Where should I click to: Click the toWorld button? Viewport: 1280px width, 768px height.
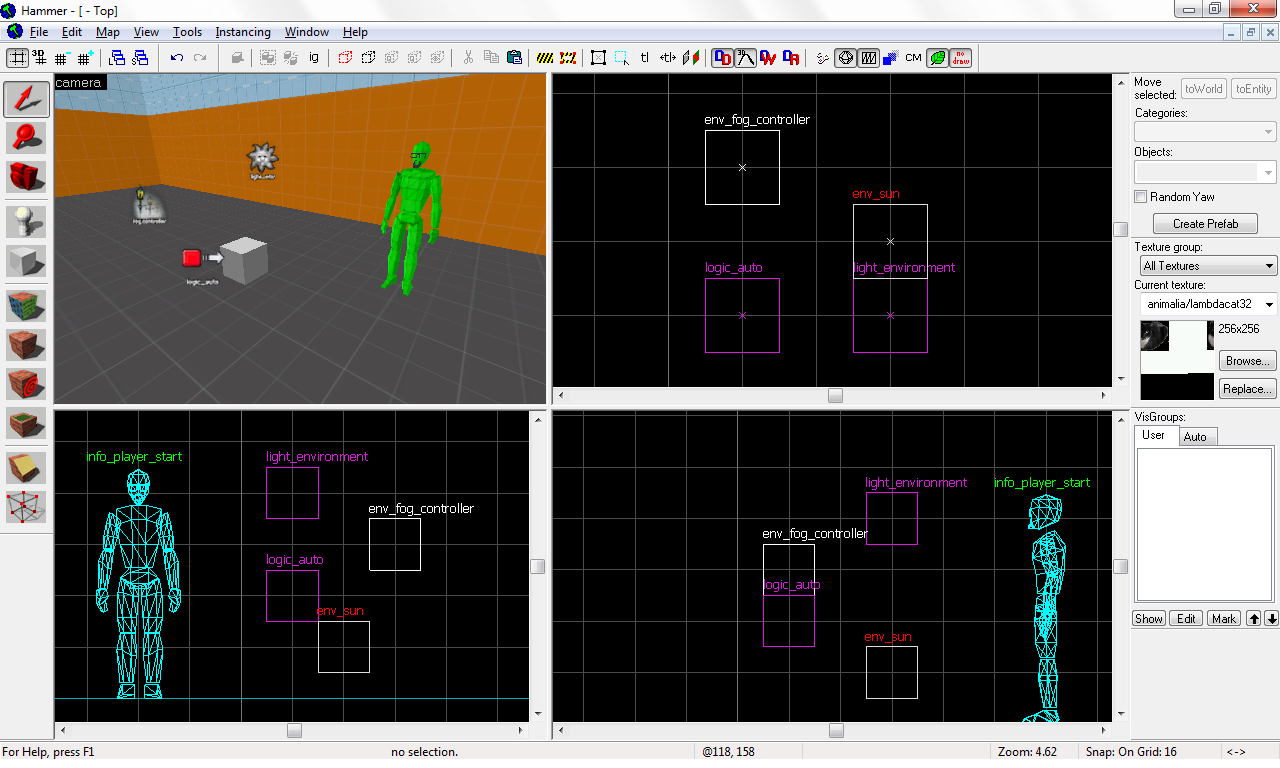pyautogui.click(x=1204, y=88)
